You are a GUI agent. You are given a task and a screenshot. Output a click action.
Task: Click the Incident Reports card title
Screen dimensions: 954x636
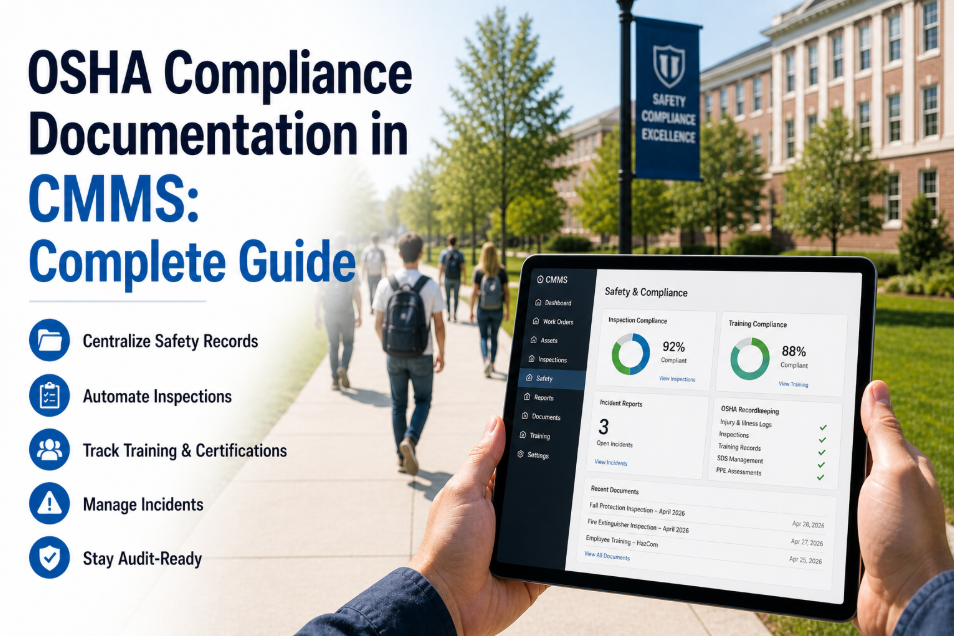click(621, 404)
